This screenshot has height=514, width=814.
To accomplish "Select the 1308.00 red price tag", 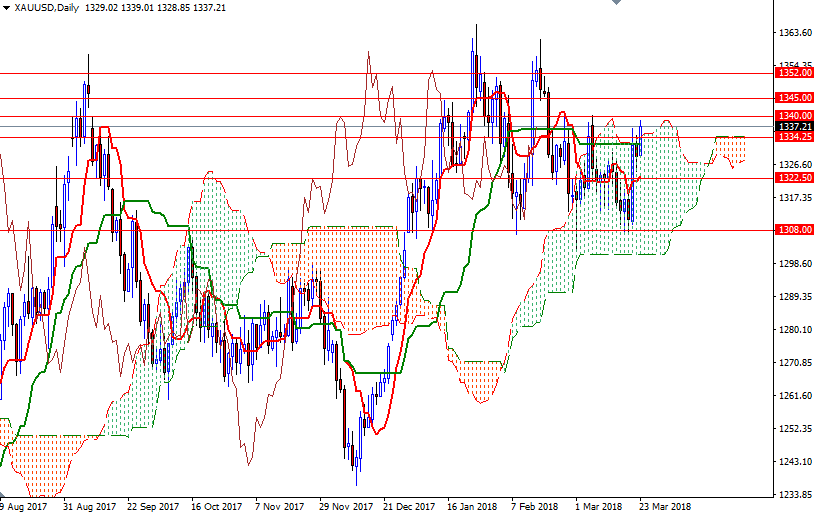I will coord(794,230).
